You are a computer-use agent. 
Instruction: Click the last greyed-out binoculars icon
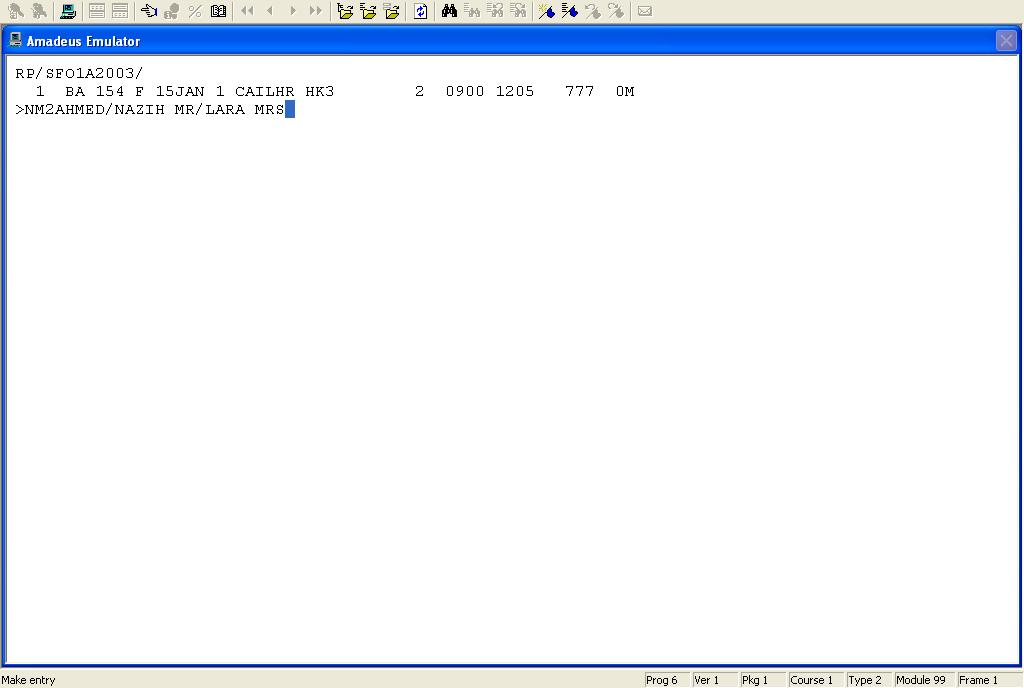pyautogui.click(x=518, y=11)
